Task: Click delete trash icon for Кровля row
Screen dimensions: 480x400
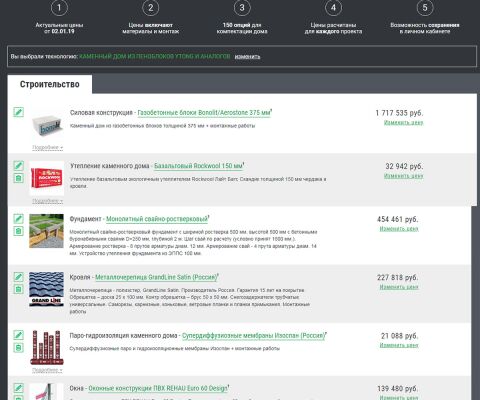Action: 18,289
